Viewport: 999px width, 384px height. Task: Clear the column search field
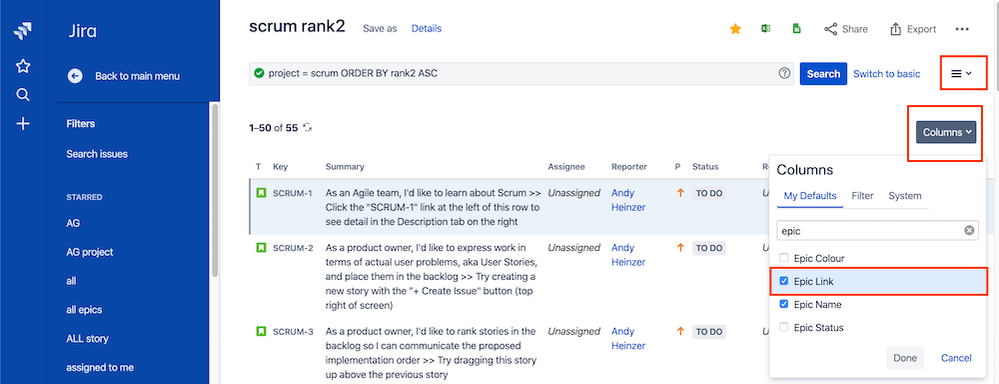point(969,231)
